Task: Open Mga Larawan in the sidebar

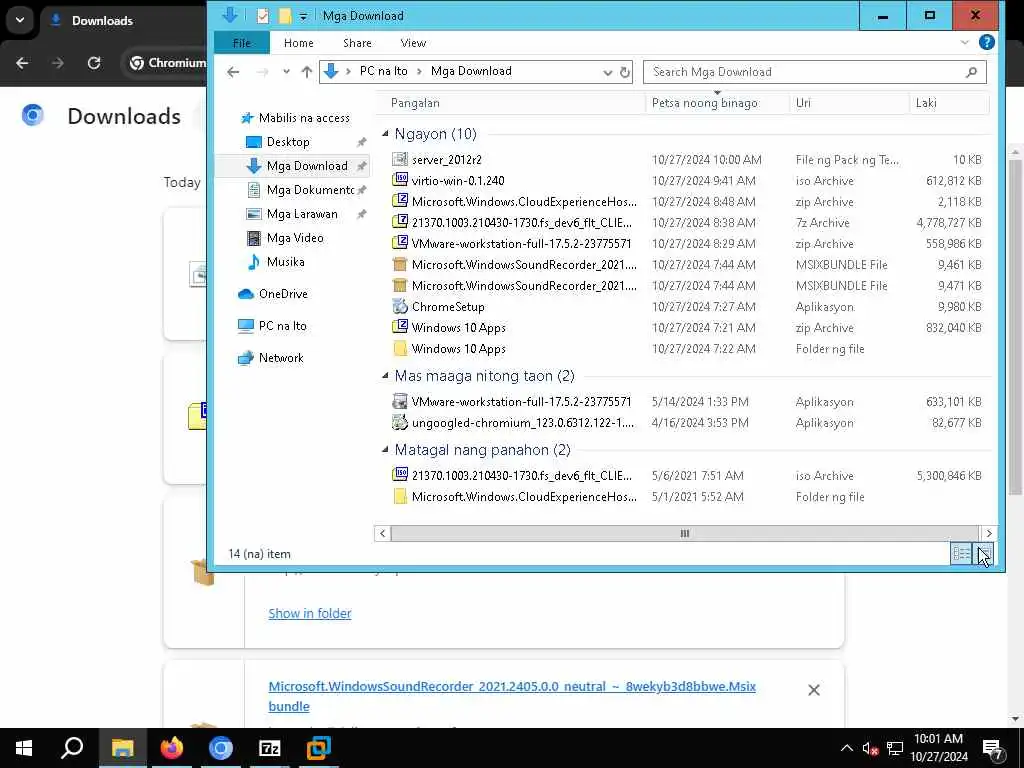Action: coord(302,214)
